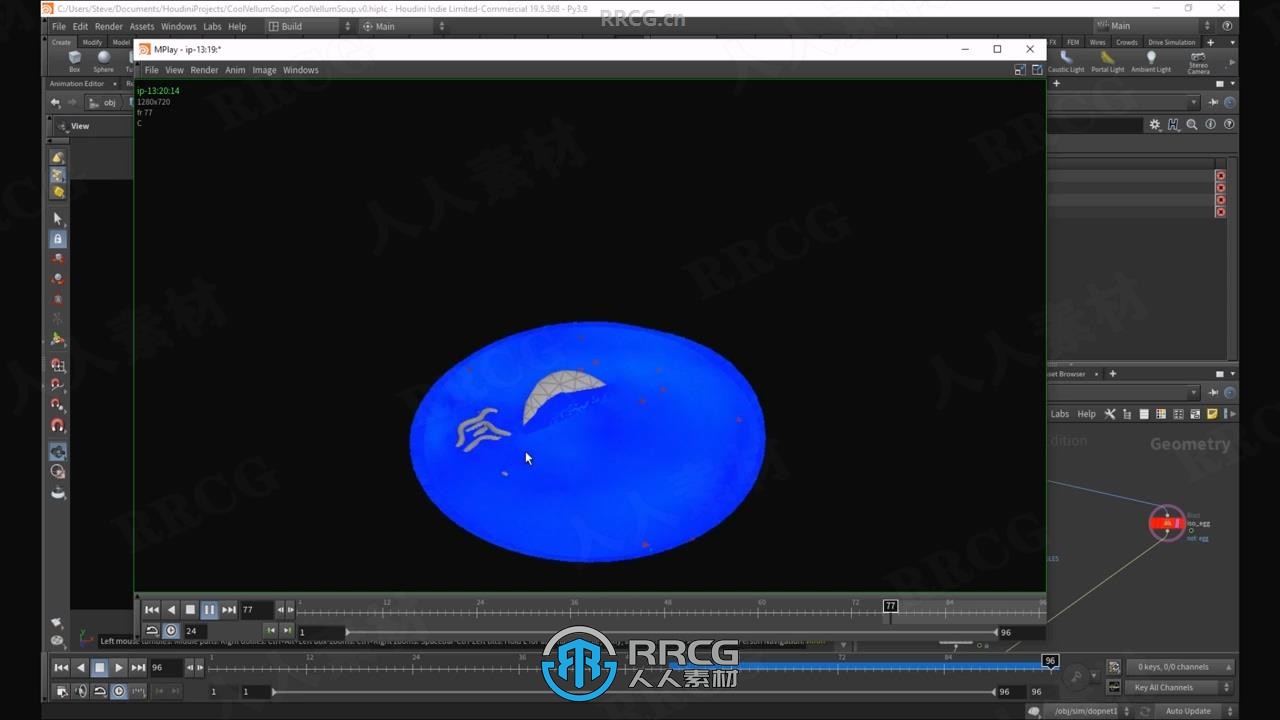This screenshot has height=720, width=1280.
Task: Switch to the Wires shelf tab
Action: click(x=1098, y=42)
